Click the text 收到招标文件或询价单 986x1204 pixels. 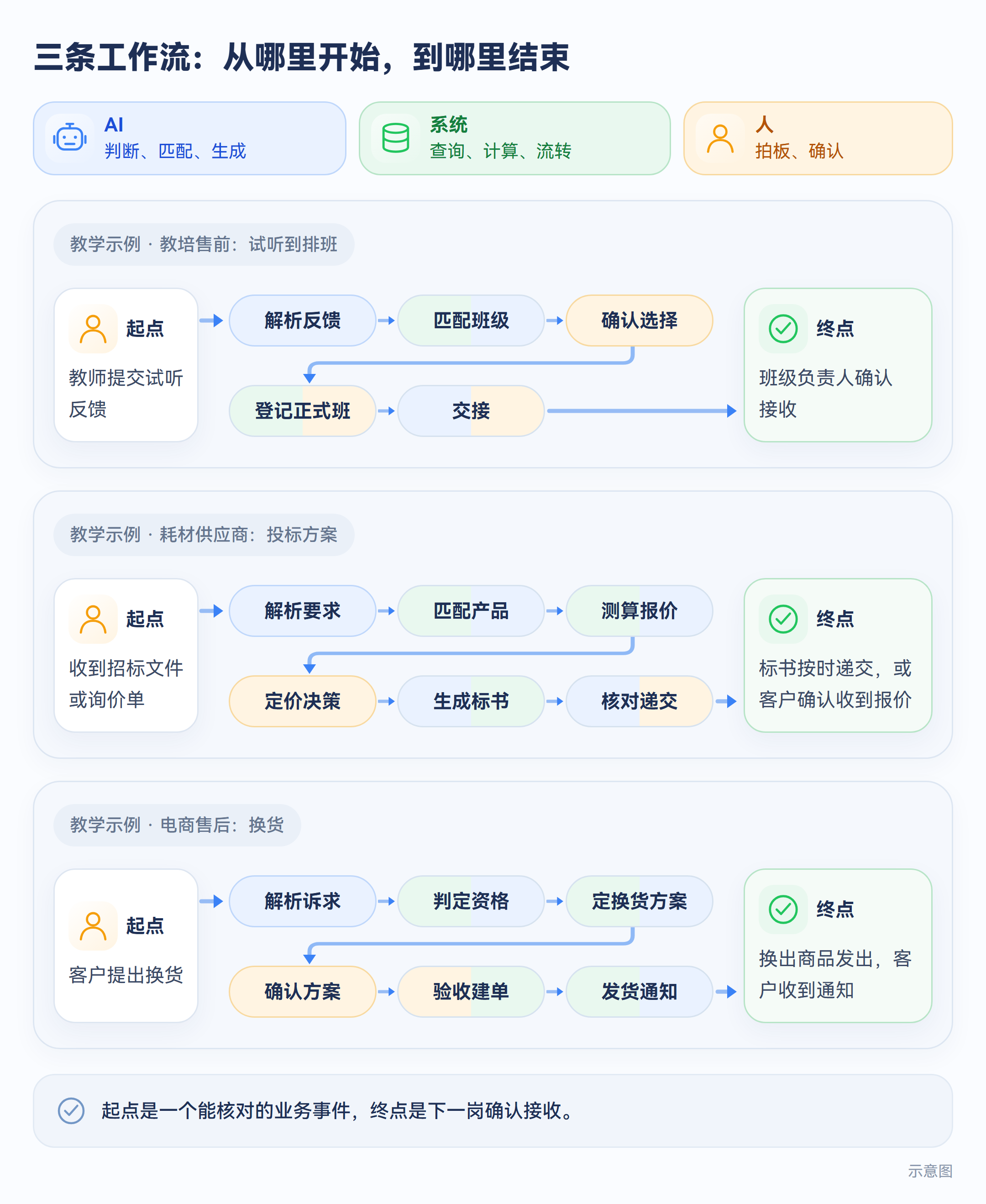tap(126, 683)
